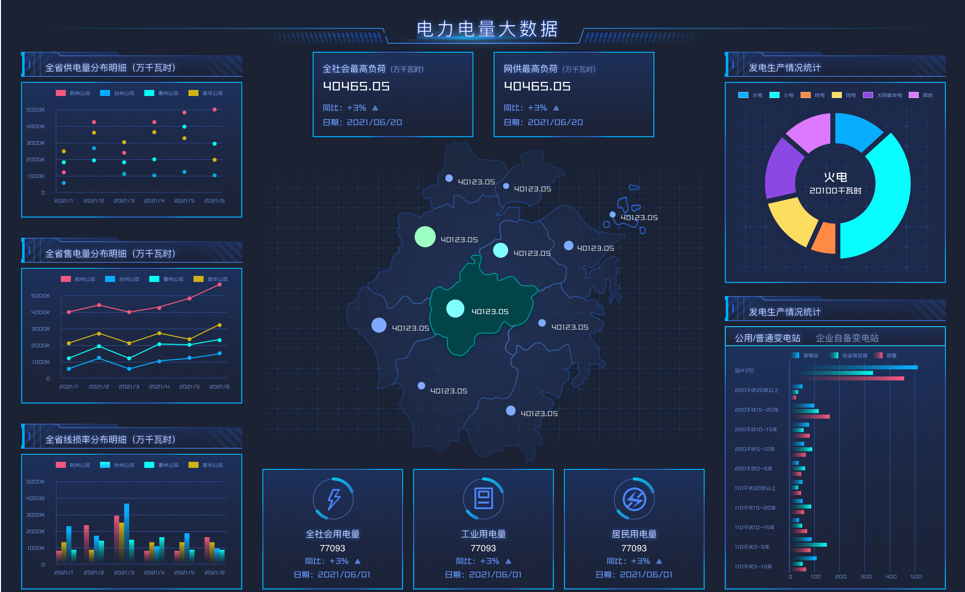Click the plug icon above 居民用电量

634,498
